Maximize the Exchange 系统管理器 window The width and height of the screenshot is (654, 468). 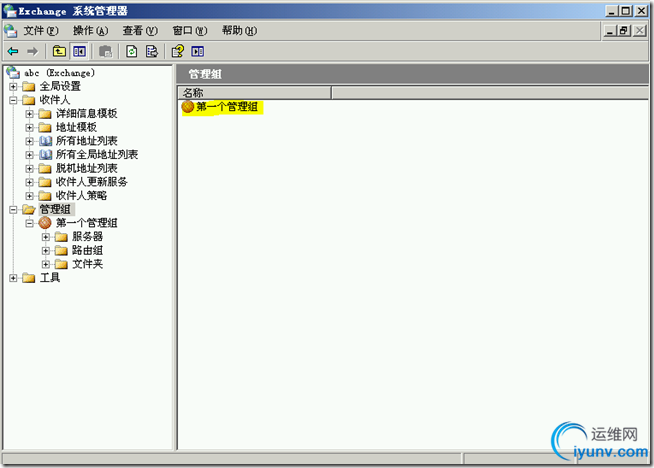click(x=626, y=11)
